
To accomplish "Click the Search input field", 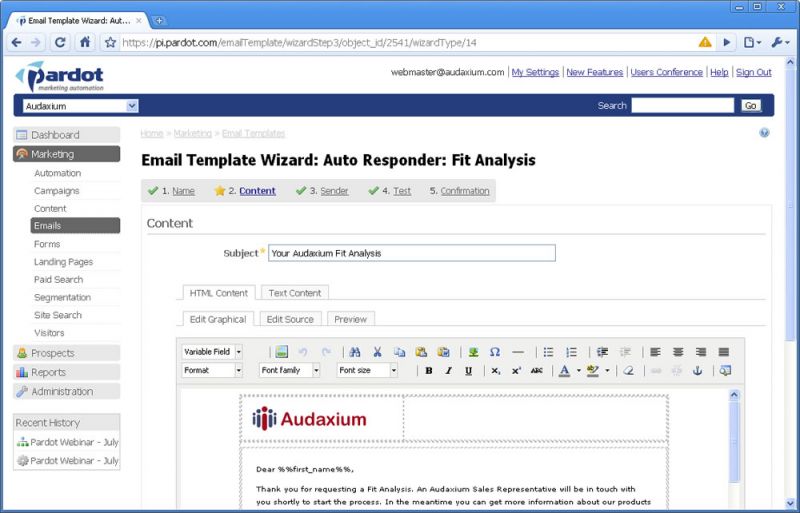I will tap(683, 106).
